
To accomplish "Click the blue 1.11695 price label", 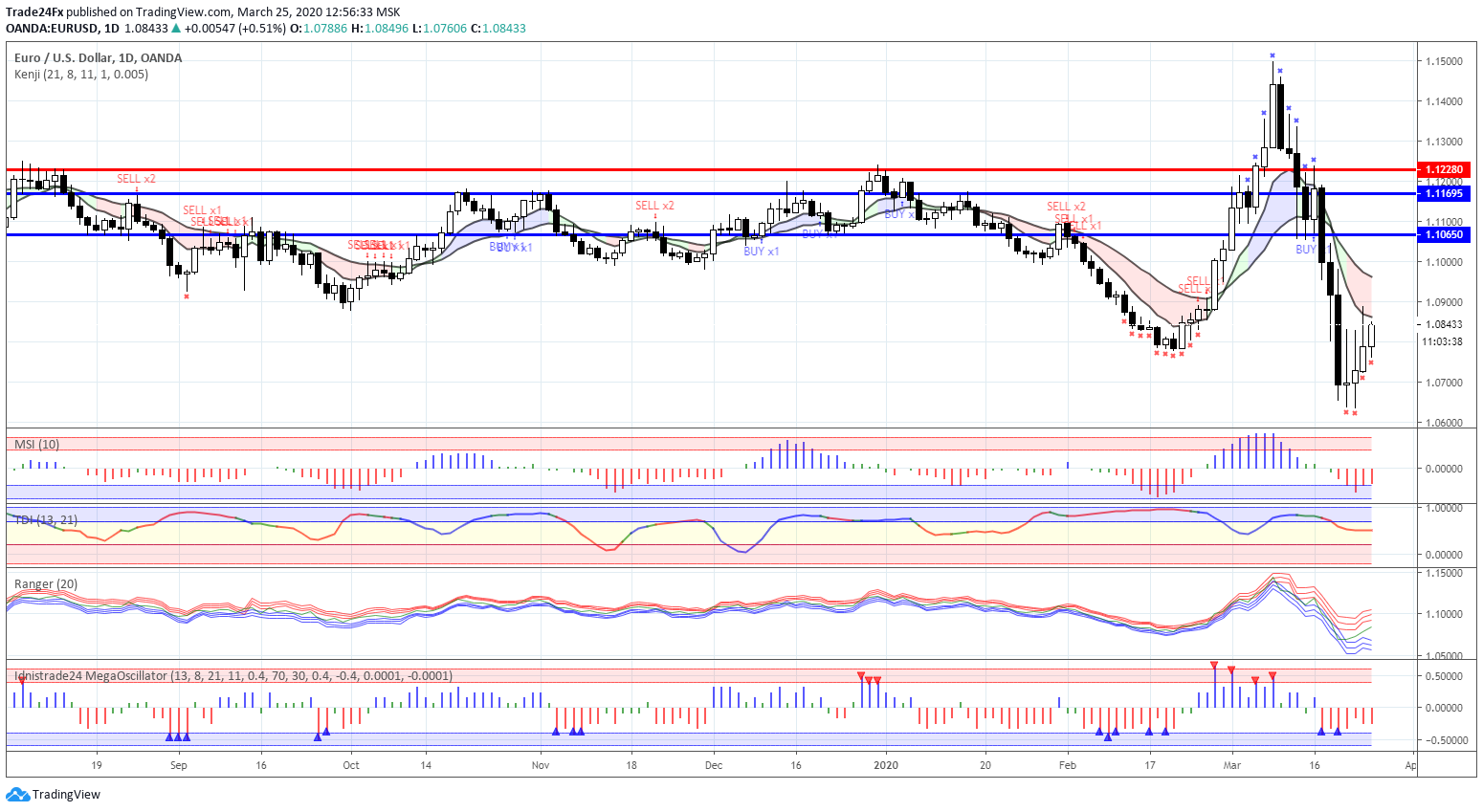I will click(1445, 193).
